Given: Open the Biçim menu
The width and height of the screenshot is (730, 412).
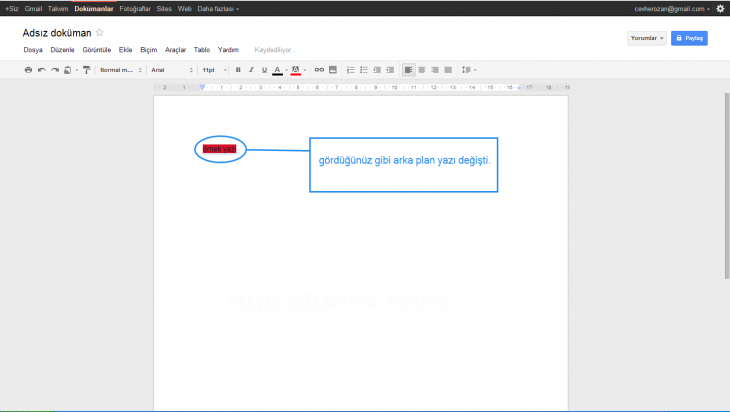Looking at the screenshot, I should click(x=149, y=49).
